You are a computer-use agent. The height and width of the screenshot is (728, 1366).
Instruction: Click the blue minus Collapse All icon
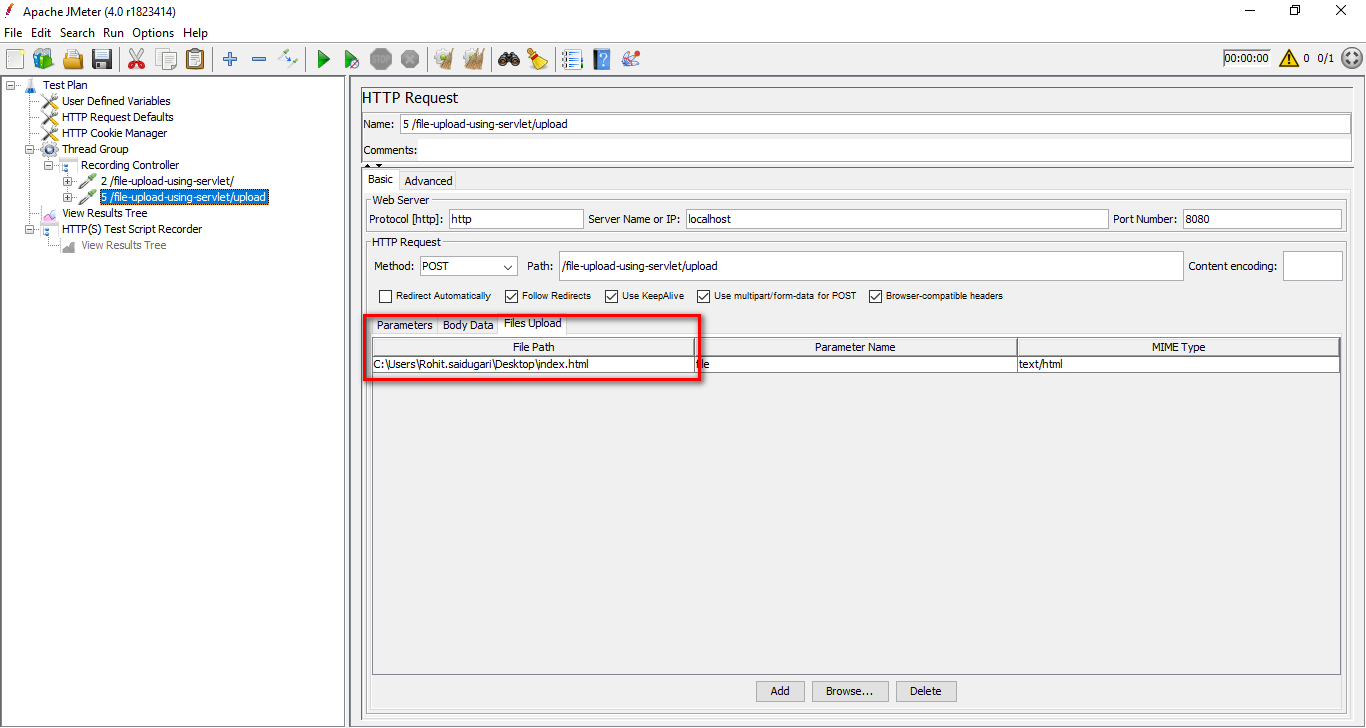[259, 59]
